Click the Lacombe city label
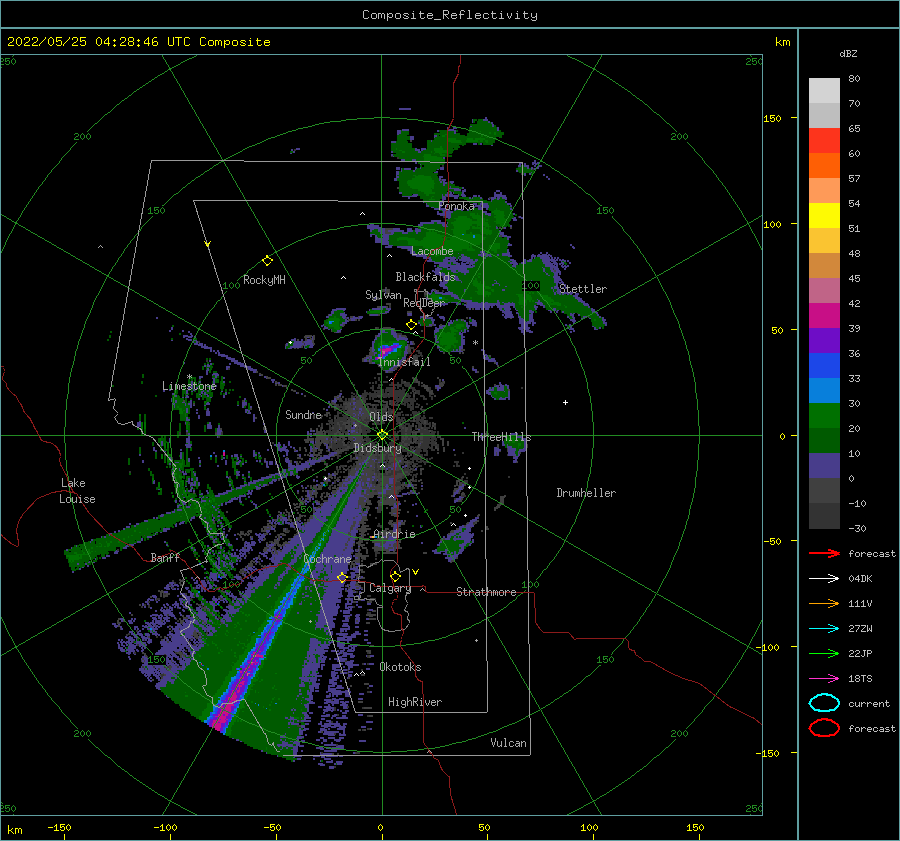900x841 pixels. [432, 251]
